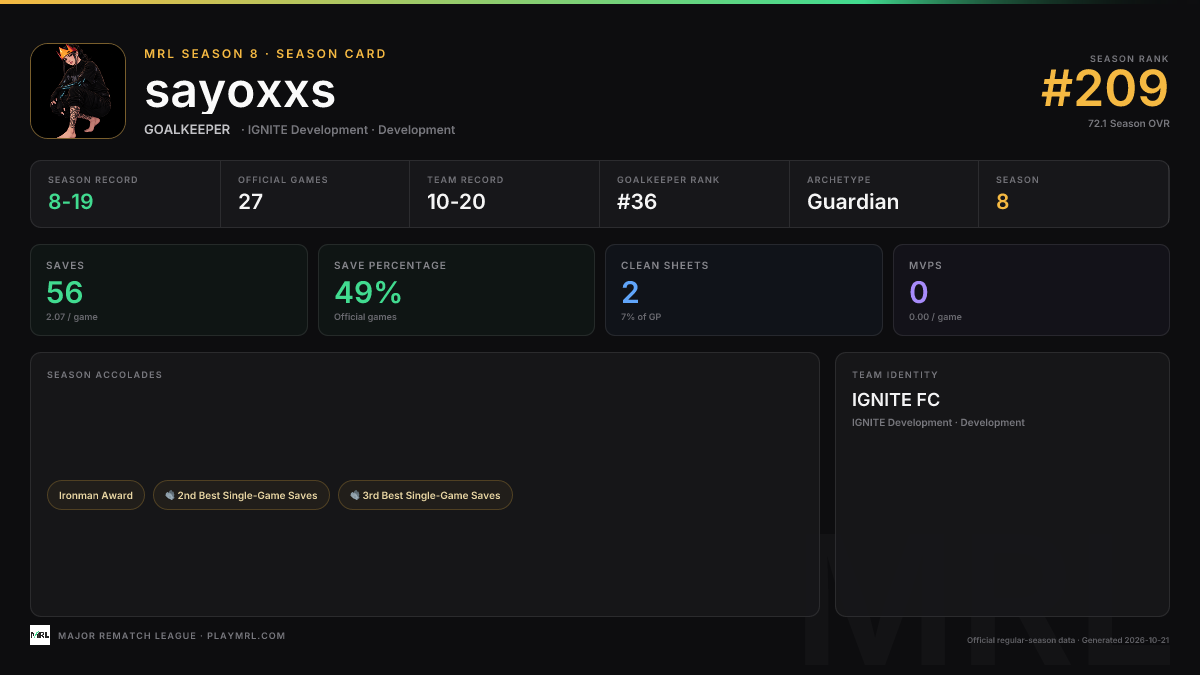Screen dimensions: 1200x675
Task: Select the season rank "#209"
Action: 1105,89
